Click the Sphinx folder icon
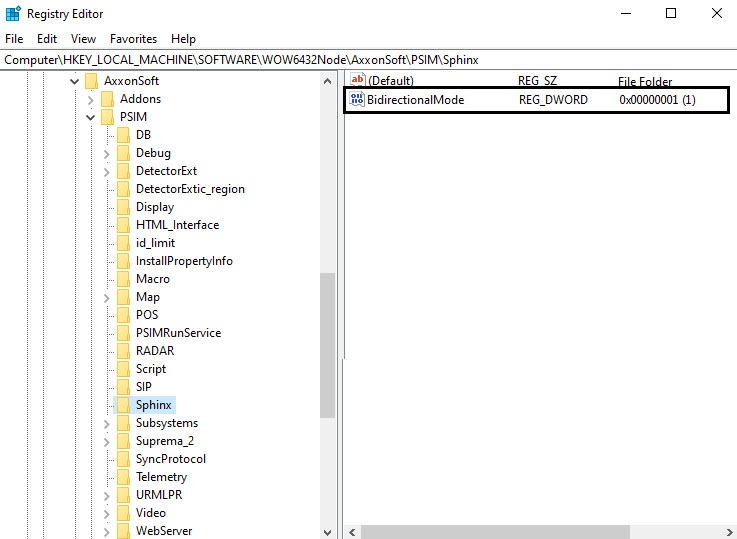Image resolution: width=737 pixels, height=539 pixels. (124, 405)
